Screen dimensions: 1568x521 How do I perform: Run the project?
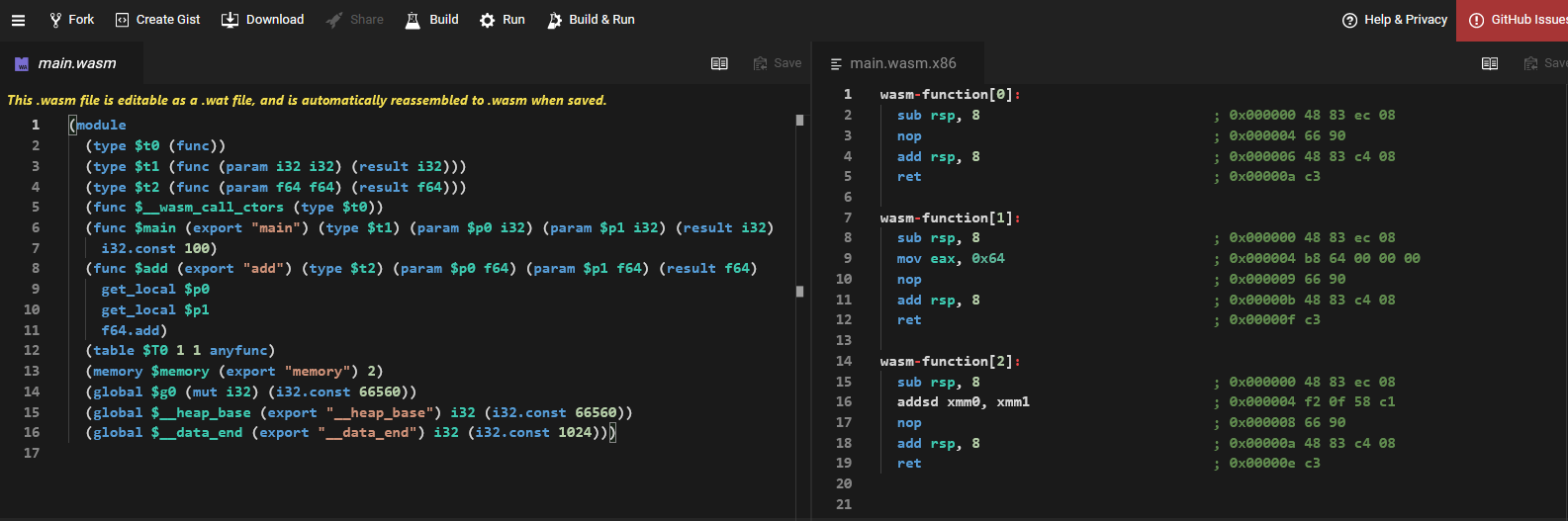point(502,20)
